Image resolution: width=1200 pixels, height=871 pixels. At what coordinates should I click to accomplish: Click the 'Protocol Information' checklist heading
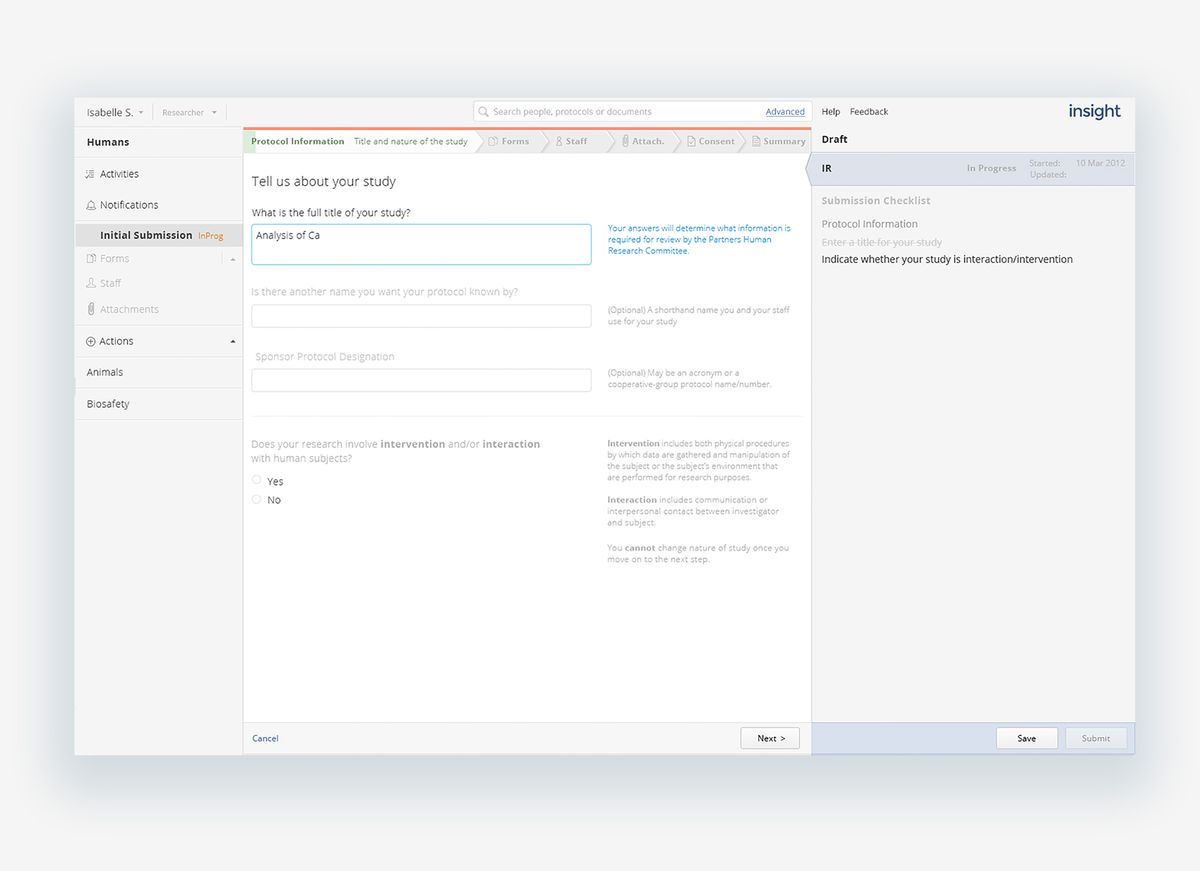tap(870, 224)
